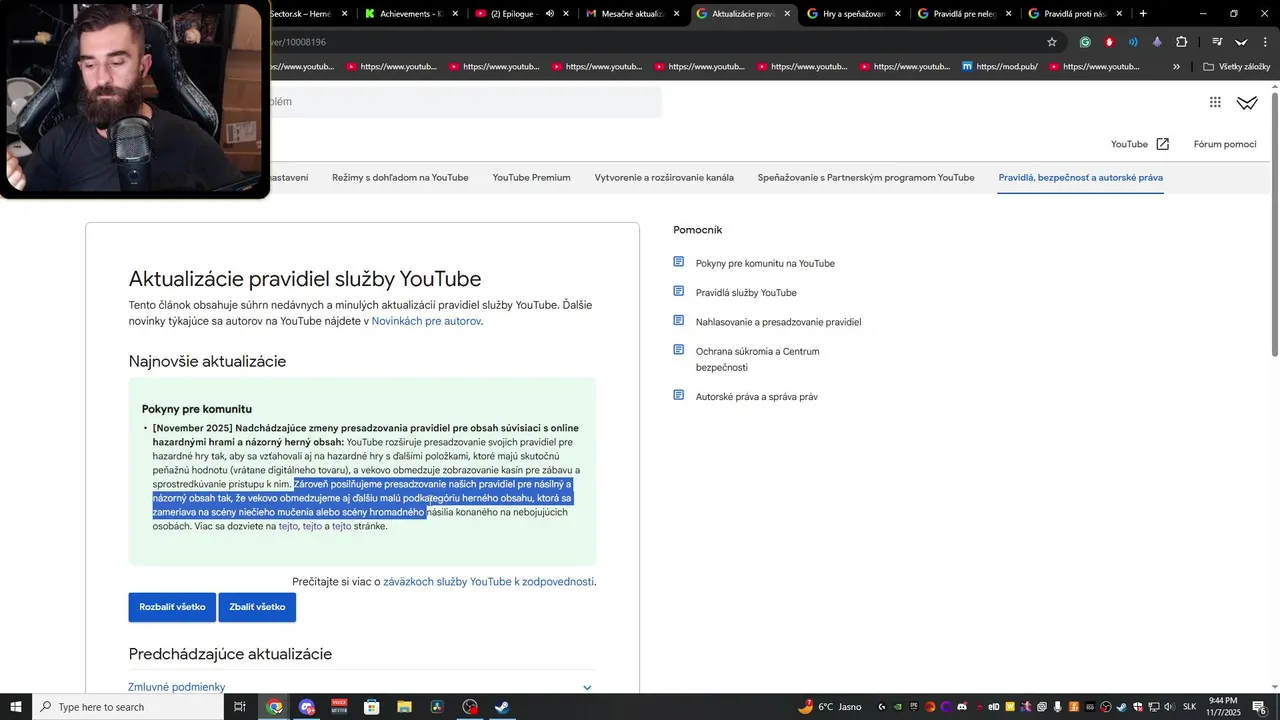Open the microphone tray icon
Viewport: 1280px width, 720px height.
(x=1057, y=707)
